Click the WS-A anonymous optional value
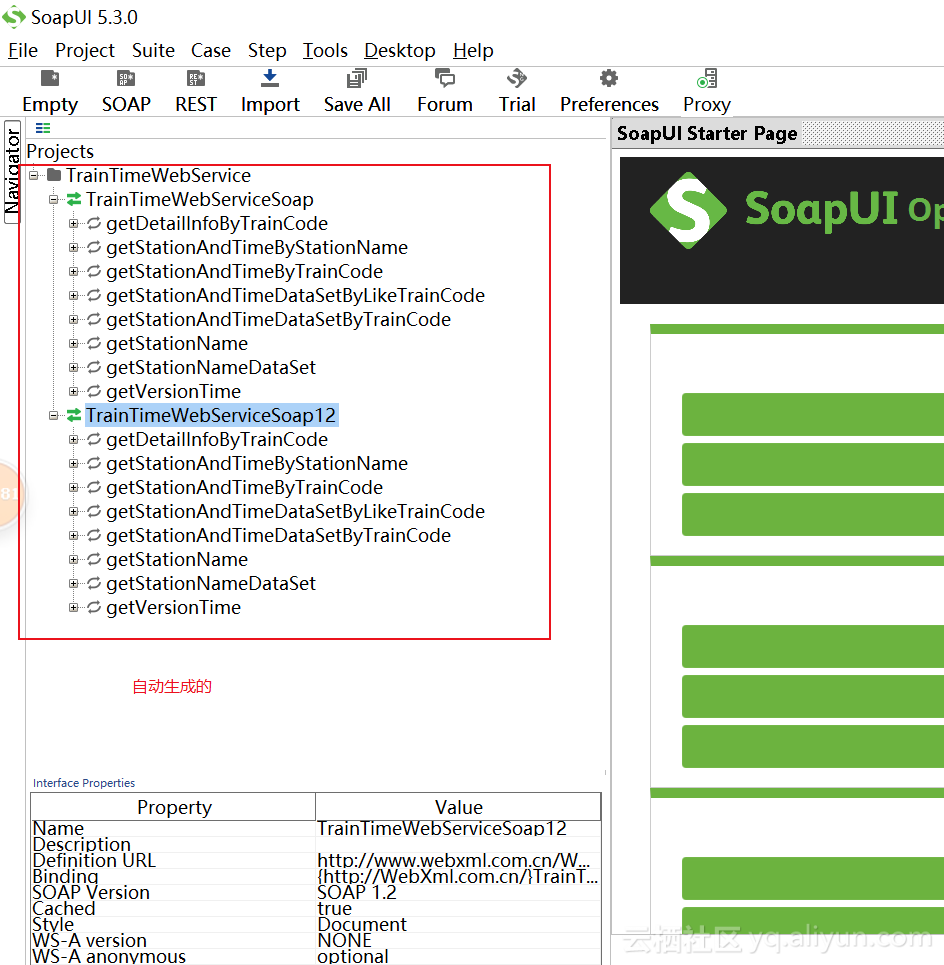The width and height of the screenshot is (944, 965). [x=458, y=956]
